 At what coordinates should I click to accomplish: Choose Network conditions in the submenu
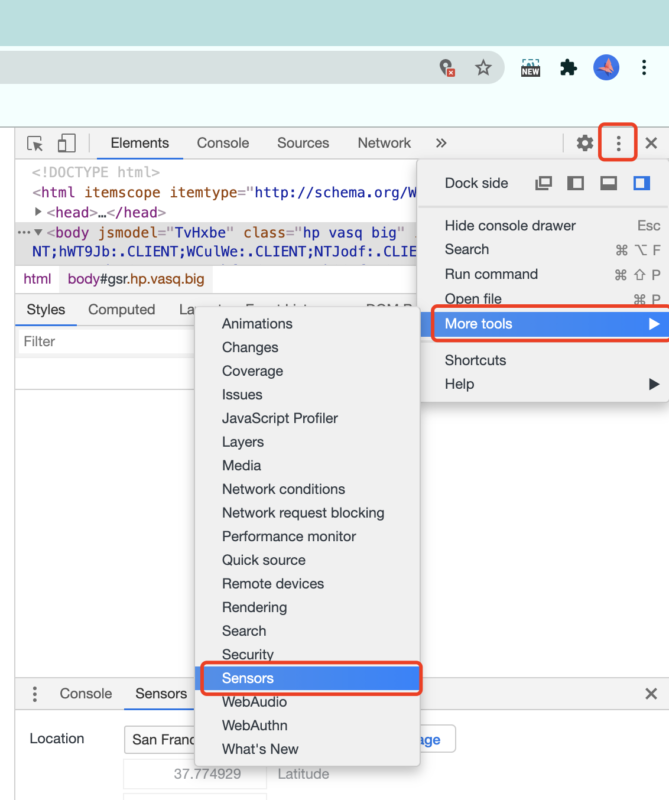tap(283, 489)
